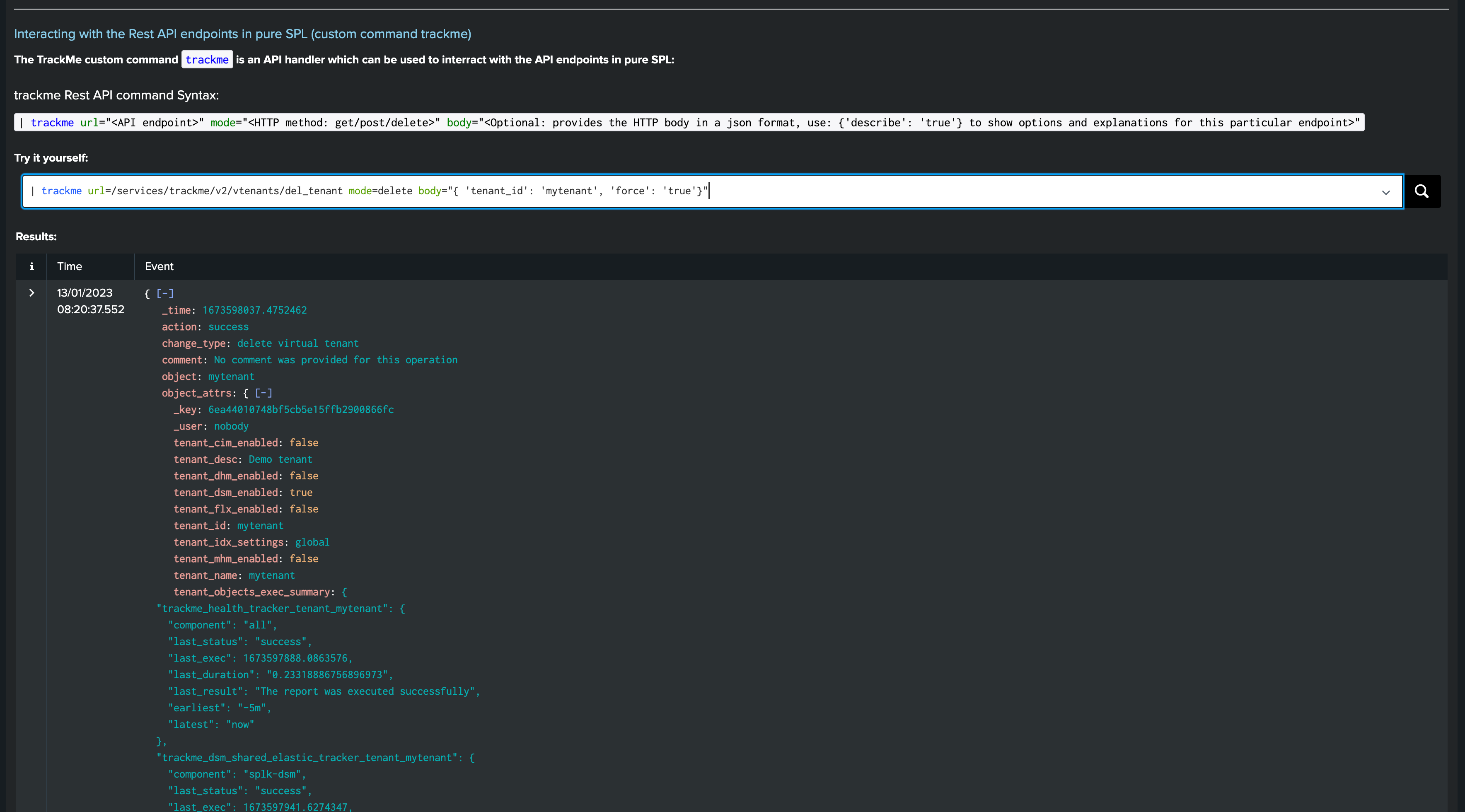Click the "component": "splk-dsm" line
This screenshot has height=812, width=1465.
coord(237,774)
